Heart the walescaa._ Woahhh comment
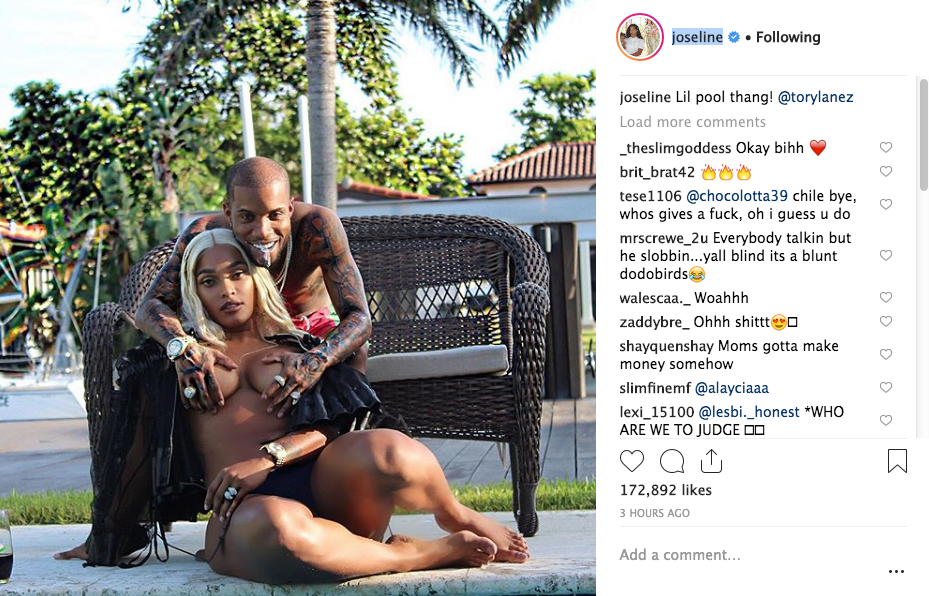929x596 pixels. pos(886,297)
